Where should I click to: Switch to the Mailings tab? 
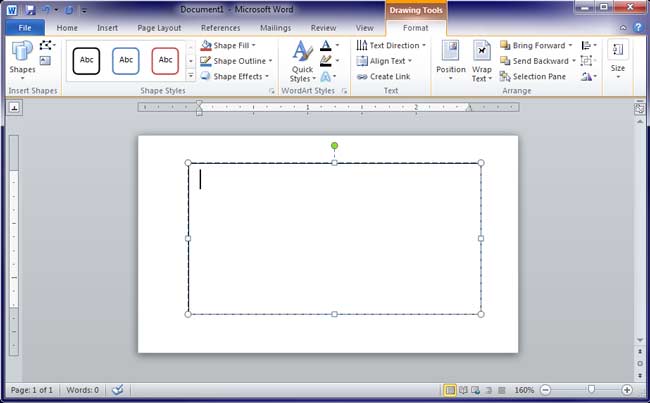tap(275, 28)
